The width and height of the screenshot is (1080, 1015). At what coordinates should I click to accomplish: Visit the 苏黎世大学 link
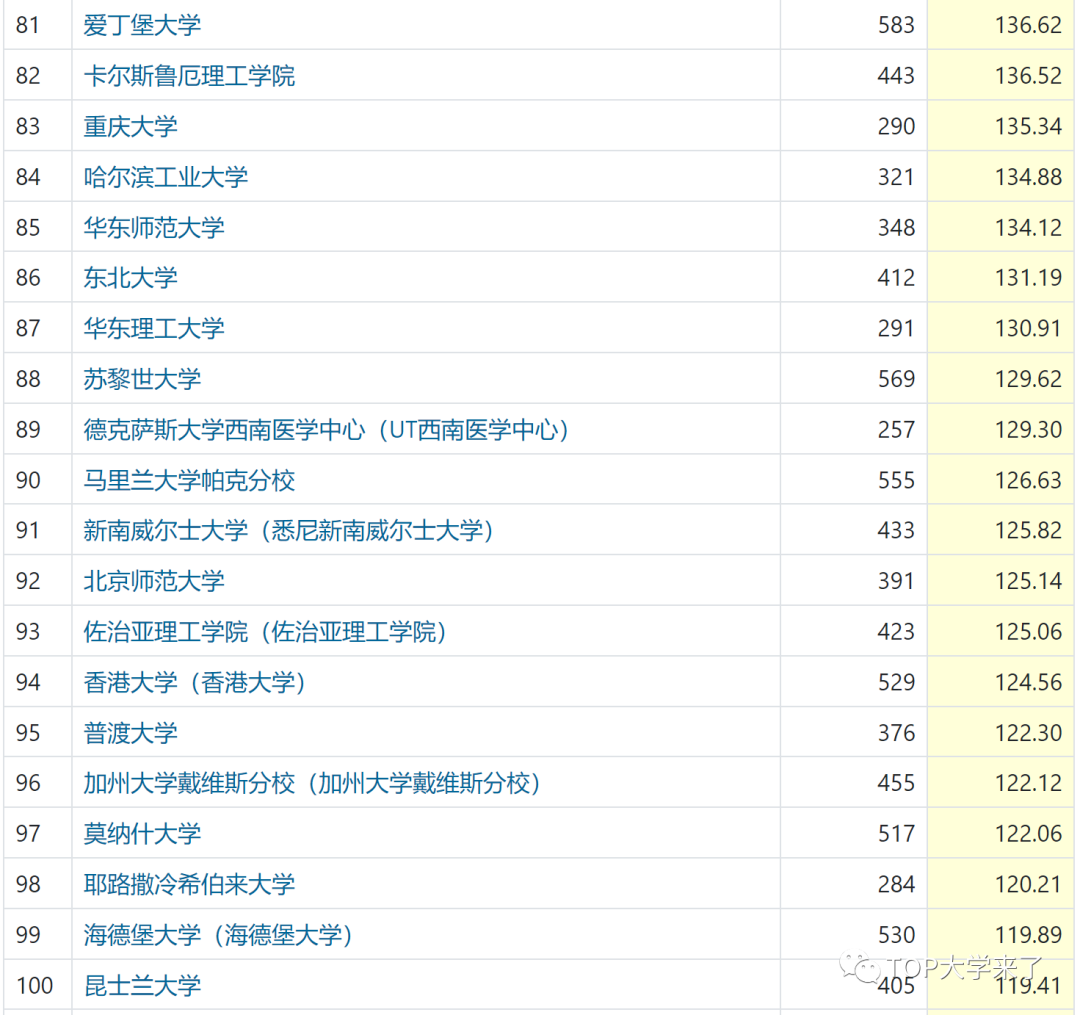[142, 379]
